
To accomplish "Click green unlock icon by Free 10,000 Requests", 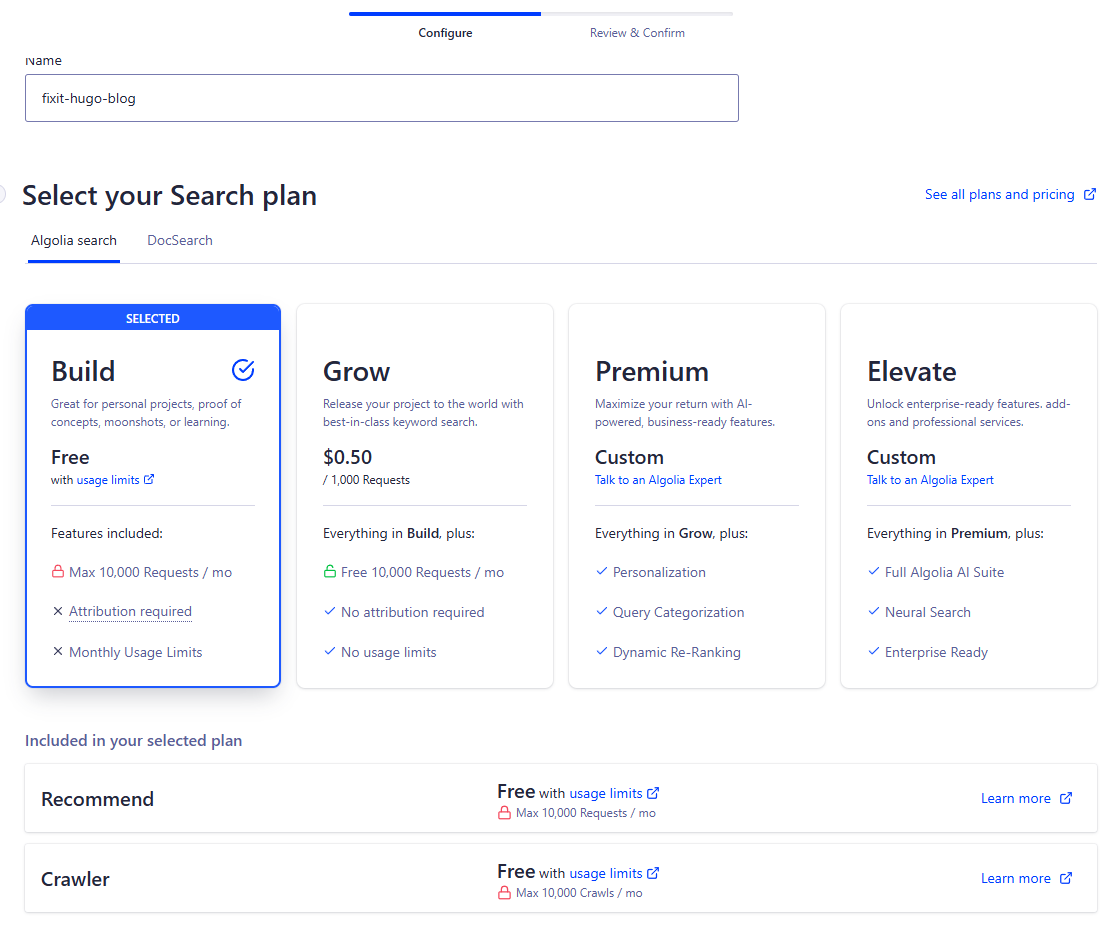I will point(329,571).
